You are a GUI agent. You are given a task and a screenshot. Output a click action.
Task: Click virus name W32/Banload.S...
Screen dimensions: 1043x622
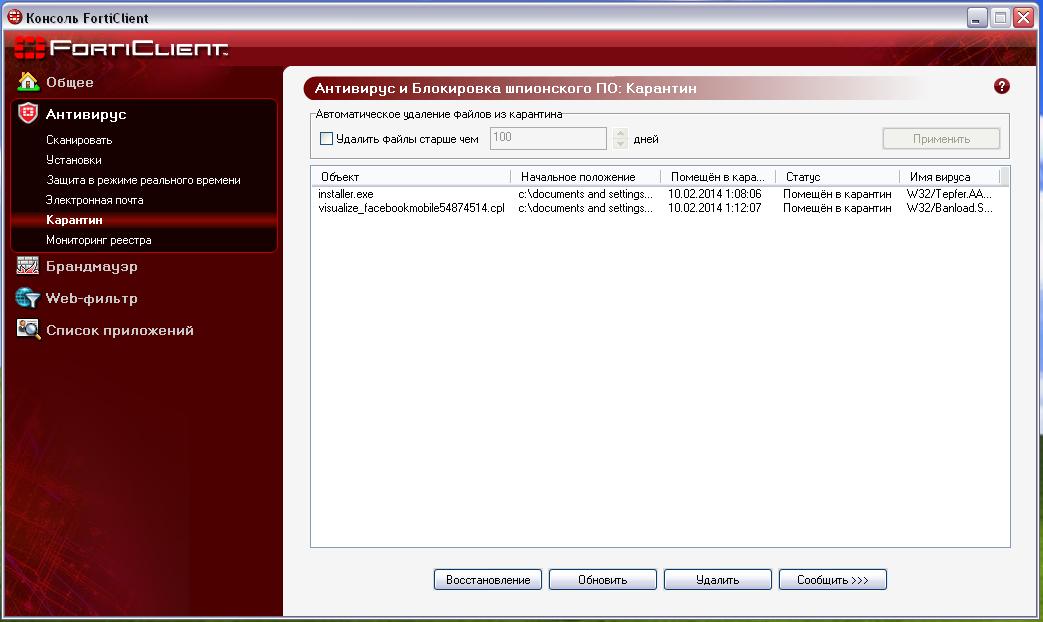(x=949, y=208)
